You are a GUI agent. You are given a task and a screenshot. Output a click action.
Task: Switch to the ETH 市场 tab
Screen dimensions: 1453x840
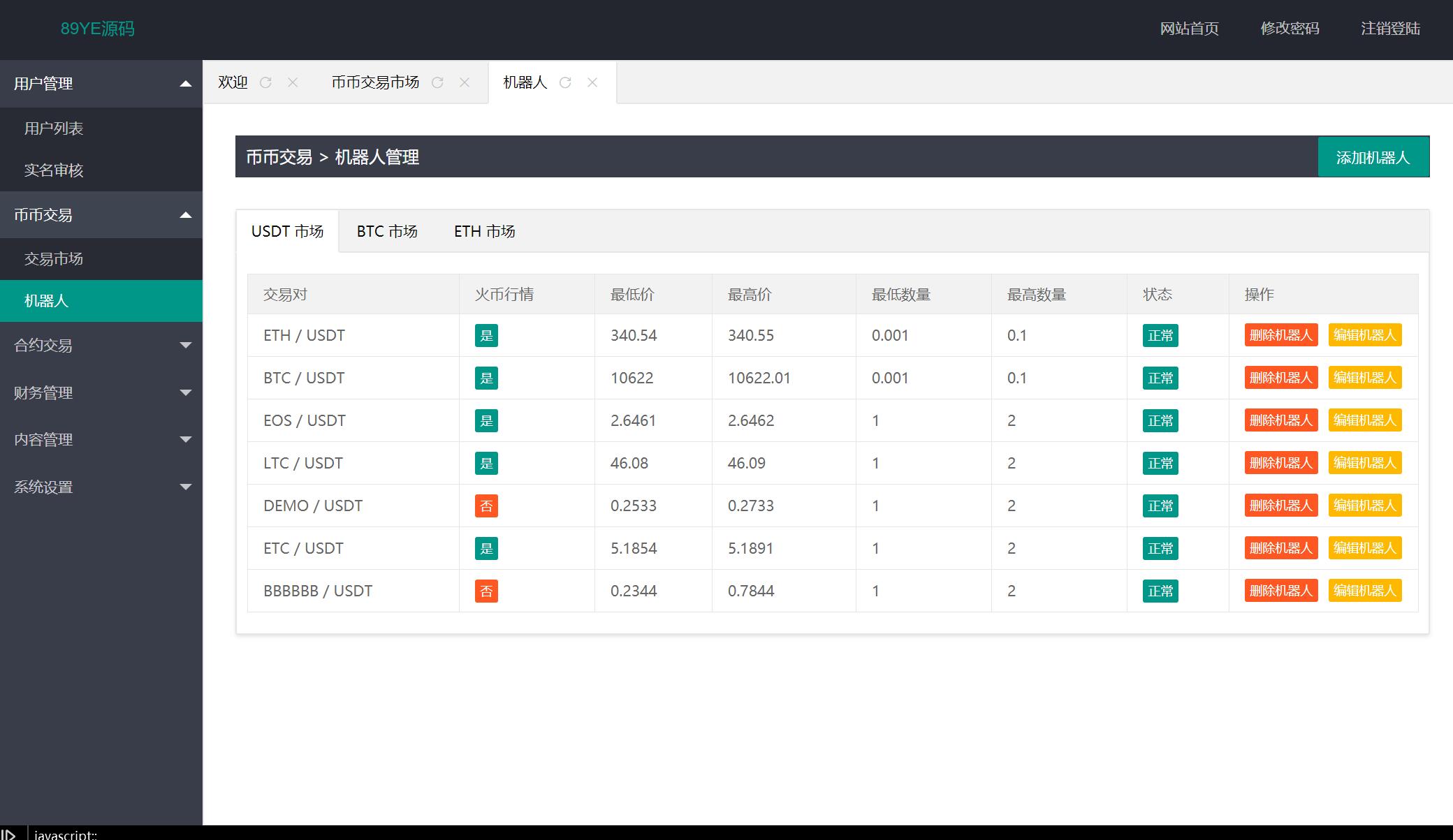coord(484,231)
